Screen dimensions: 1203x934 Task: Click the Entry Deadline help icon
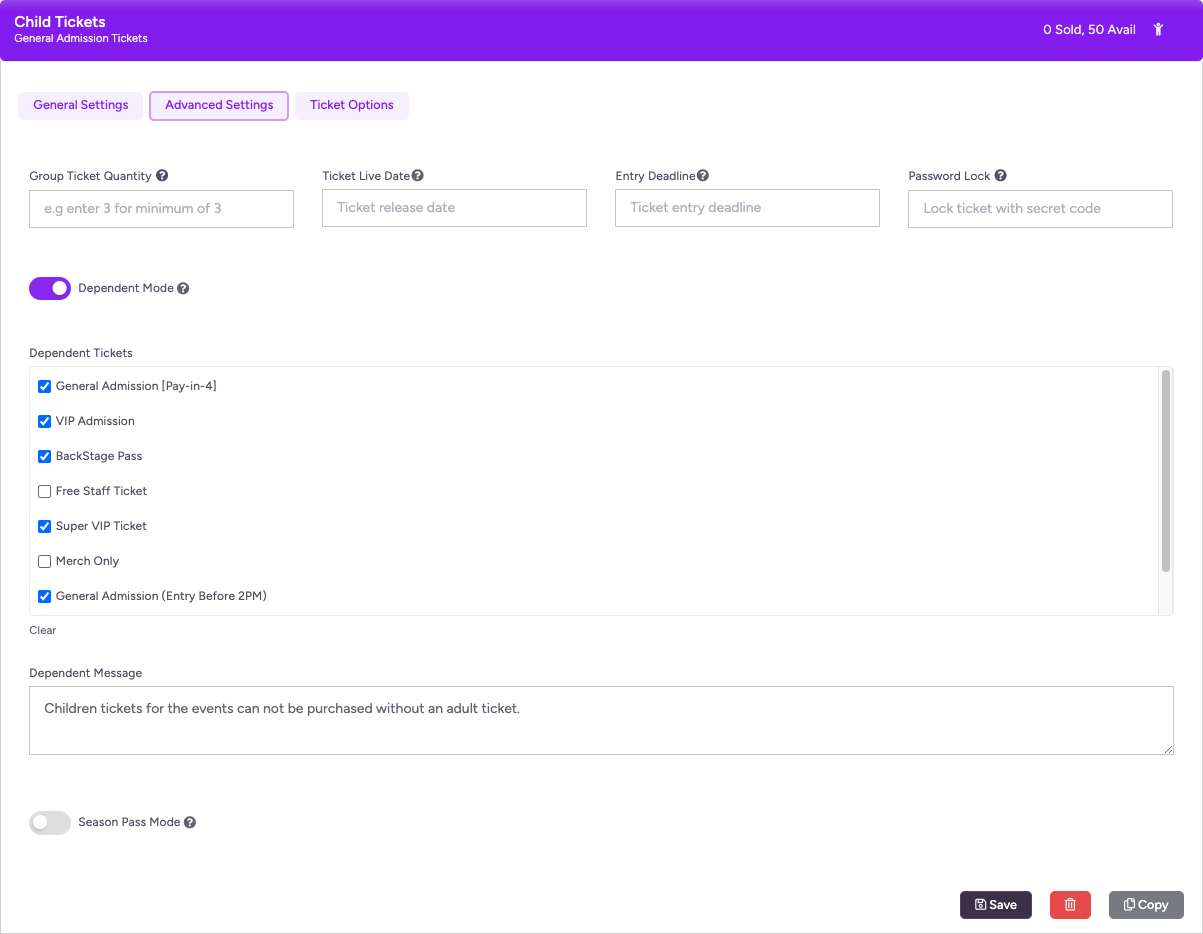click(x=703, y=176)
